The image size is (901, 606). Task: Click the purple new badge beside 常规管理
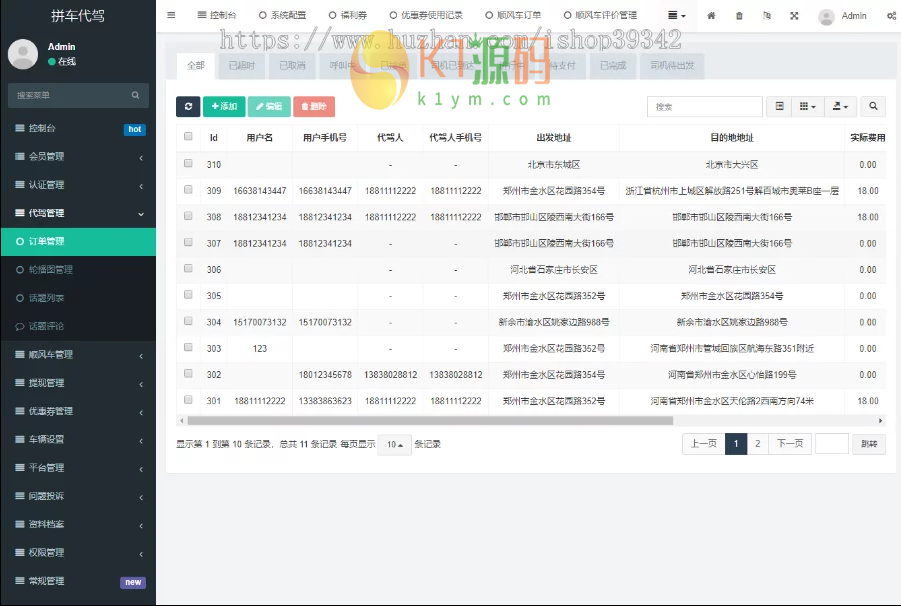point(133,582)
